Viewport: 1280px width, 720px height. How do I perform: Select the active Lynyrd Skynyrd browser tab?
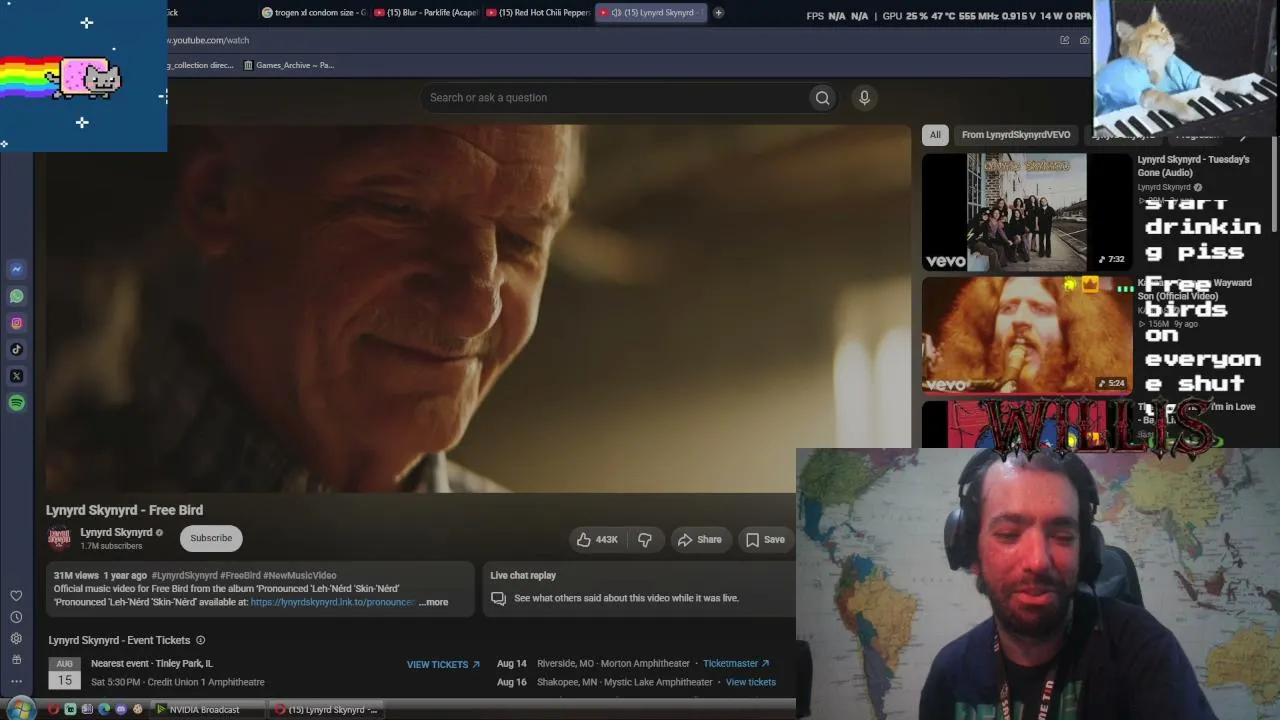coord(650,13)
